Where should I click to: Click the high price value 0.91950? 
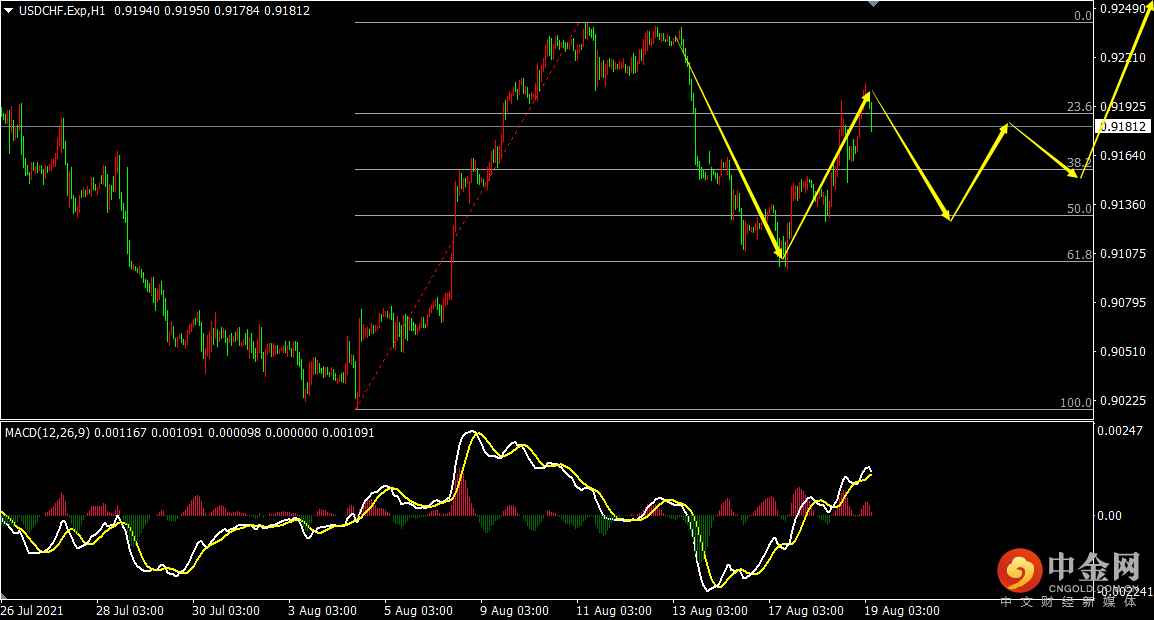(x=187, y=11)
